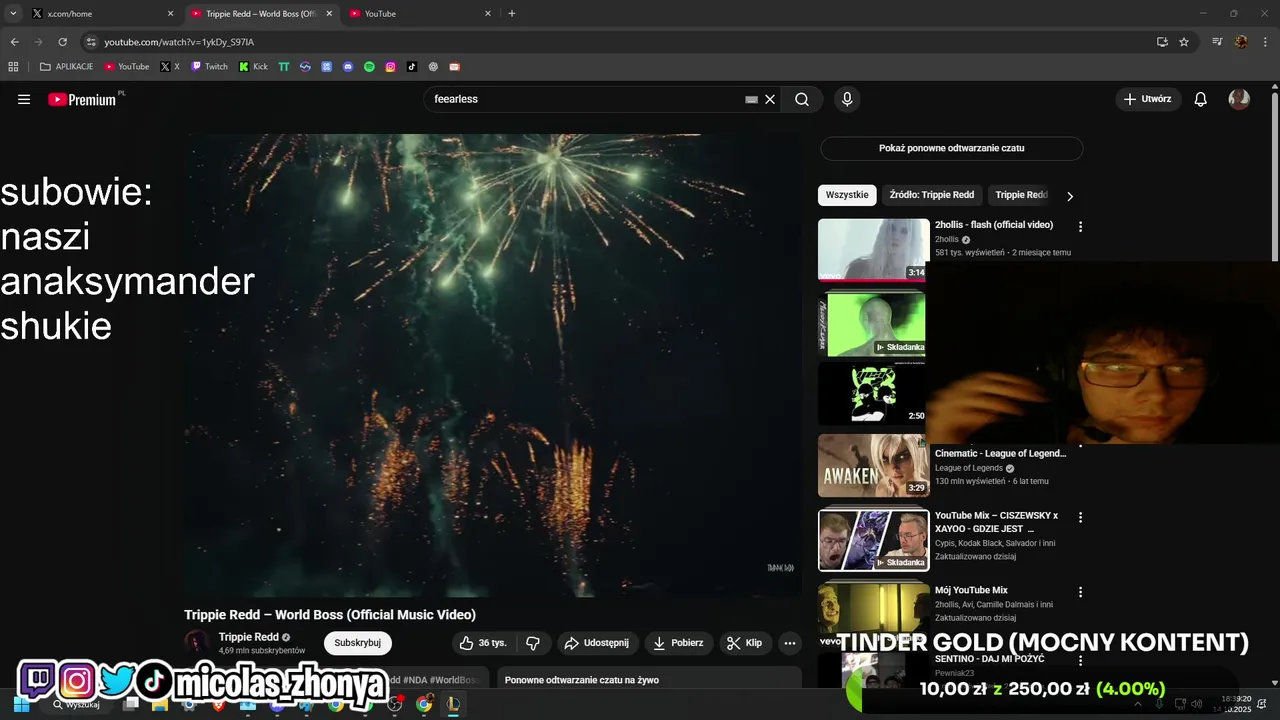Image resolution: width=1280 pixels, height=720 pixels.
Task: Select the truncated 'Trippie Redd' filter chip
Action: [1020, 195]
